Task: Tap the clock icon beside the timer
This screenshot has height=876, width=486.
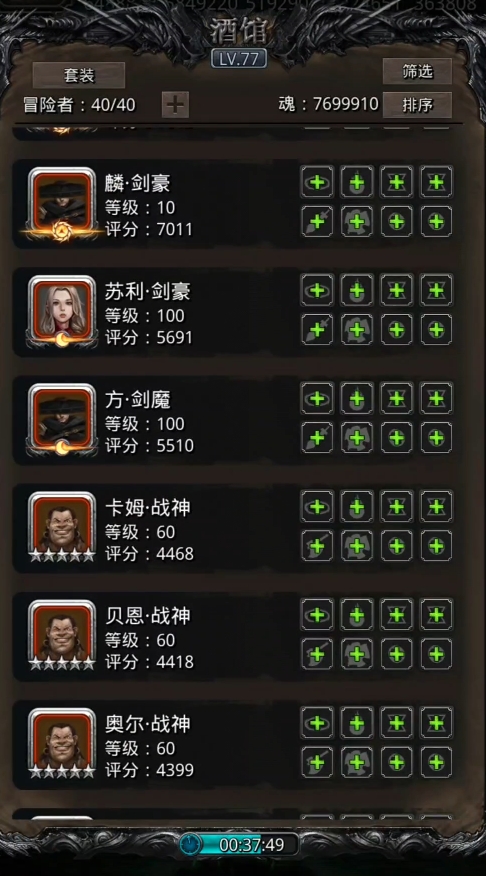Action: pyautogui.click(x=190, y=844)
